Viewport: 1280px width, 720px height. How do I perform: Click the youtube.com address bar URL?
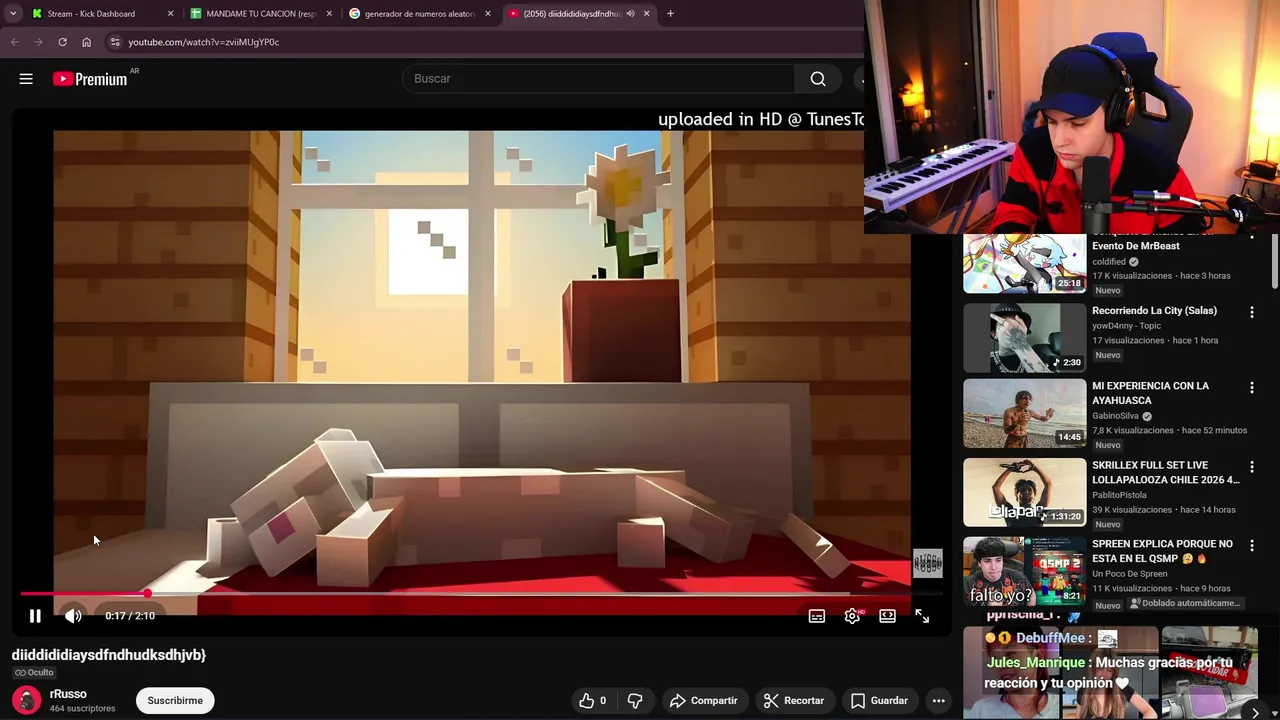point(204,42)
